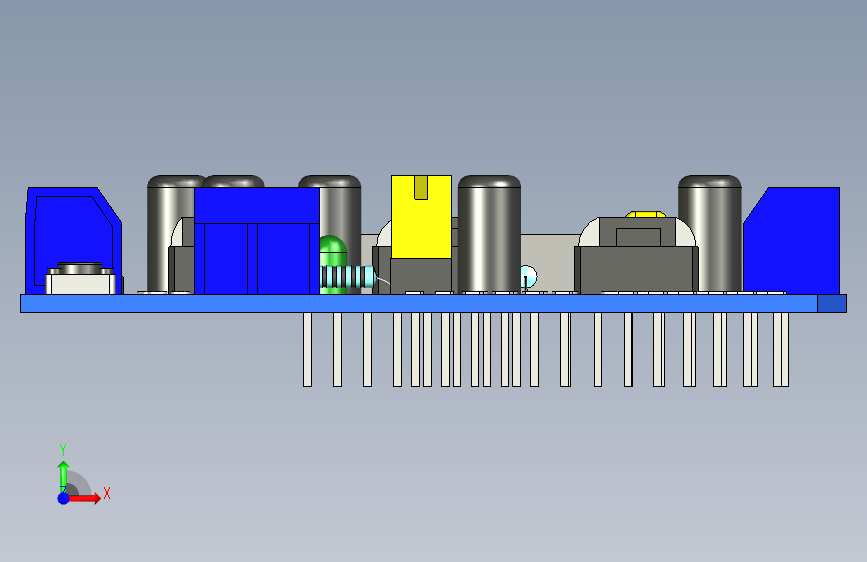This screenshot has width=867, height=562.
Task: Select the blue connector housing at the far right
Action: [791, 241]
